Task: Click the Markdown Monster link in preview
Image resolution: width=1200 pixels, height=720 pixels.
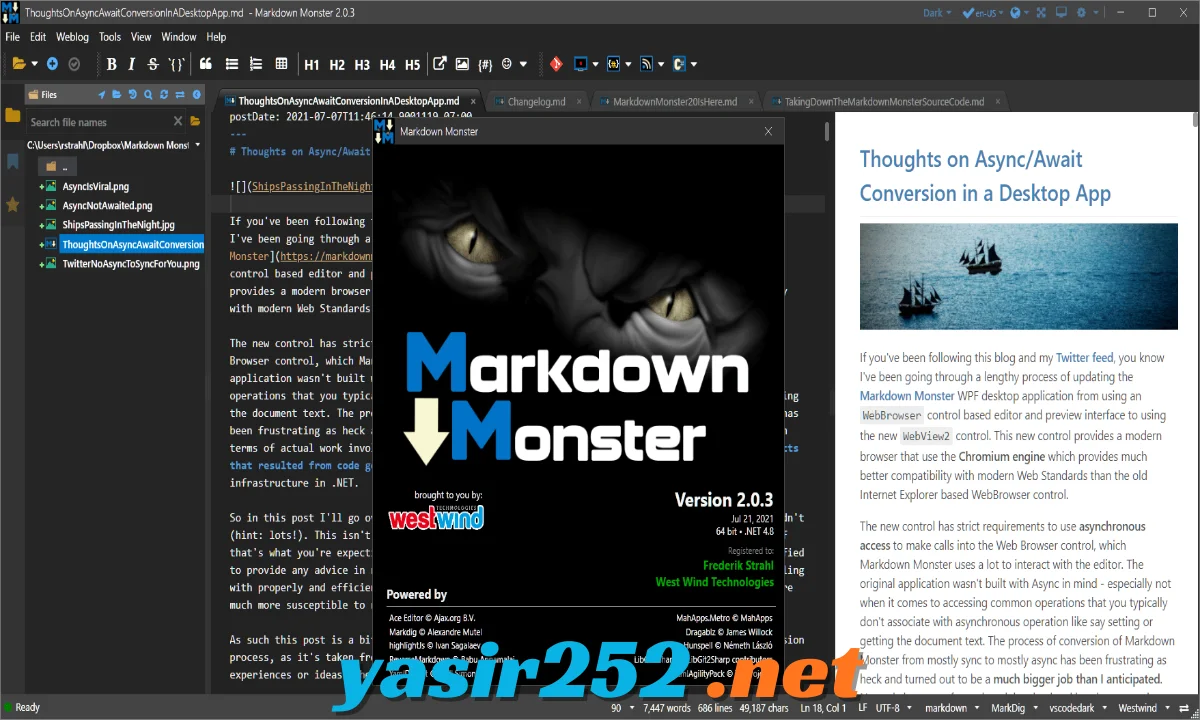Action: [x=906, y=396]
